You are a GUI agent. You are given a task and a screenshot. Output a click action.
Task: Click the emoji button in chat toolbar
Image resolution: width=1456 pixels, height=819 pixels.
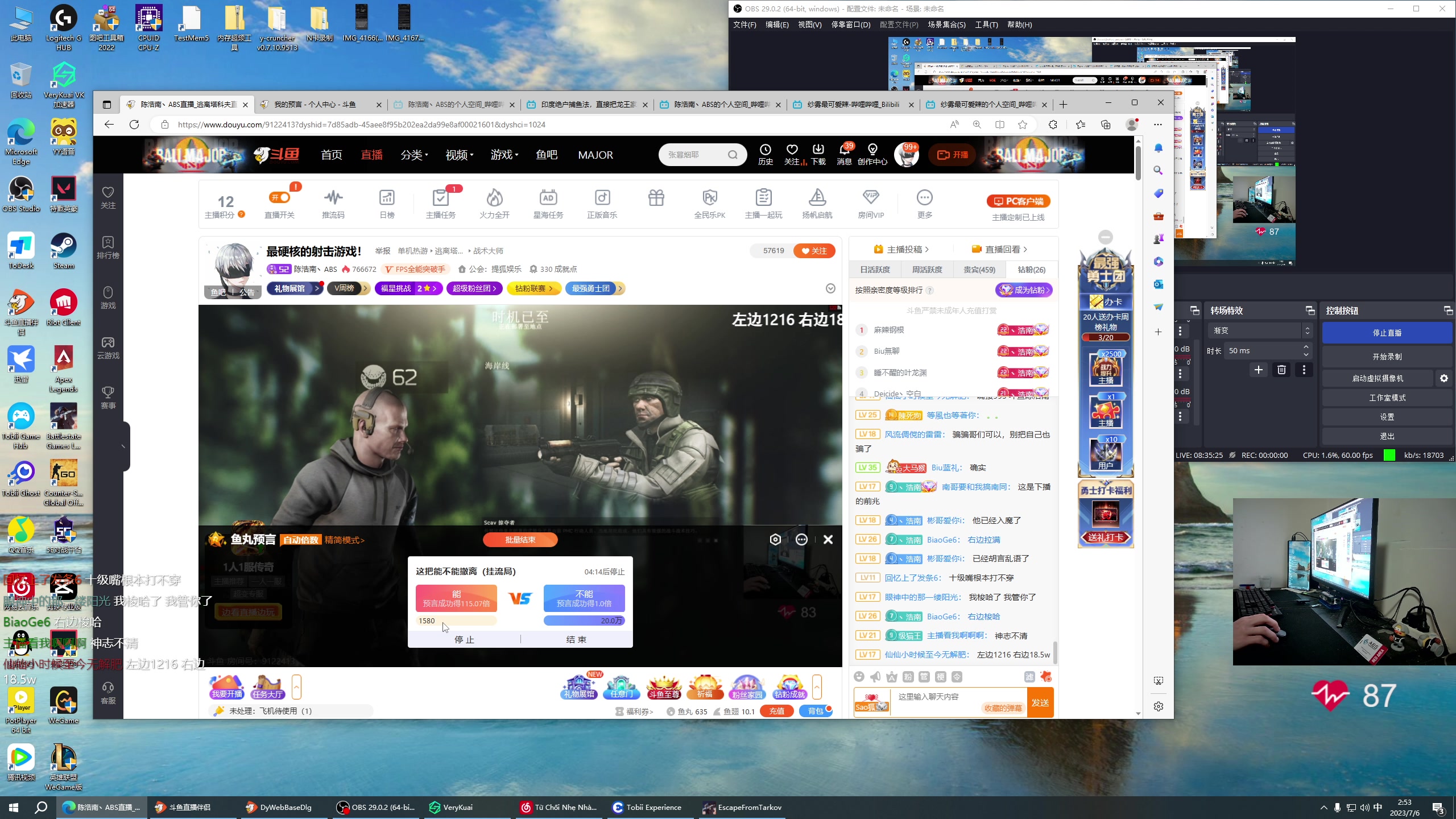point(859,677)
